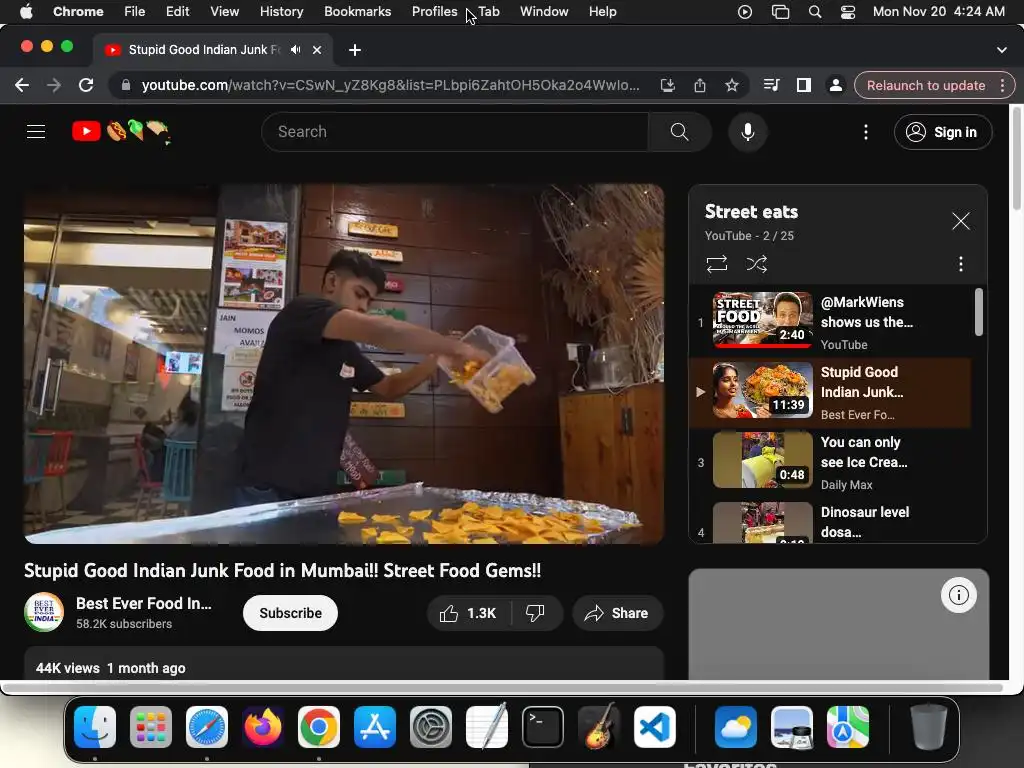Screen dimensions: 1024x768
Task: Toggle loop playlist in Street eats
Action: [716, 264]
